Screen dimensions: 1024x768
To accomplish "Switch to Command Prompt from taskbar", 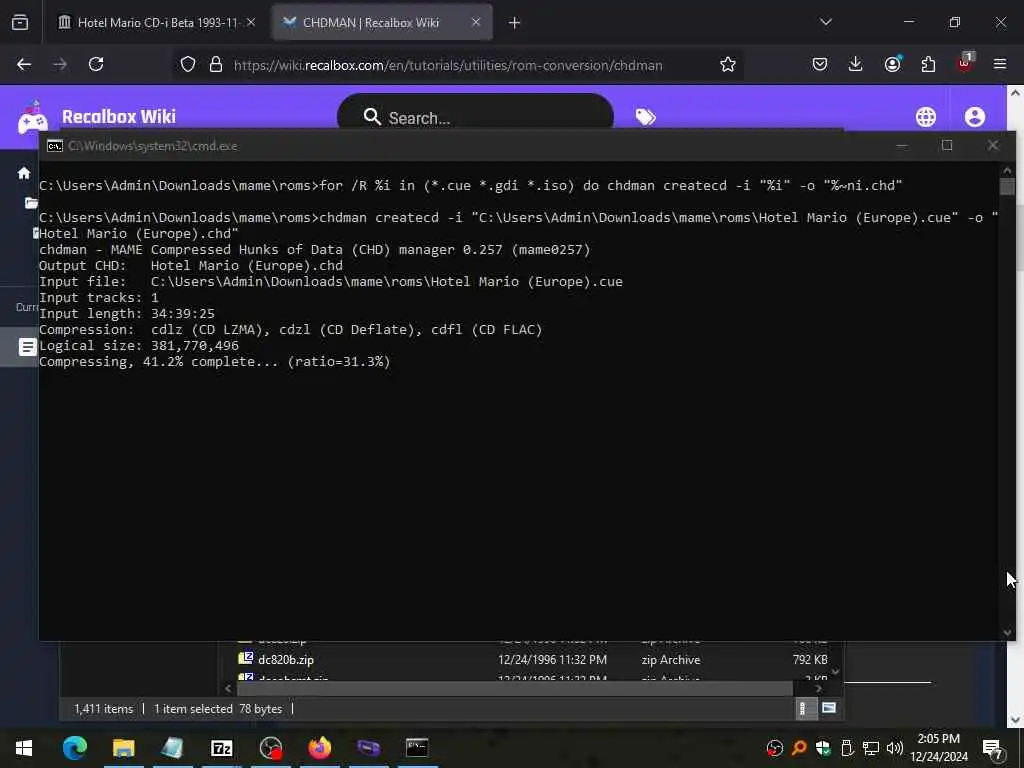I will pyautogui.click(x=417, y=747).
